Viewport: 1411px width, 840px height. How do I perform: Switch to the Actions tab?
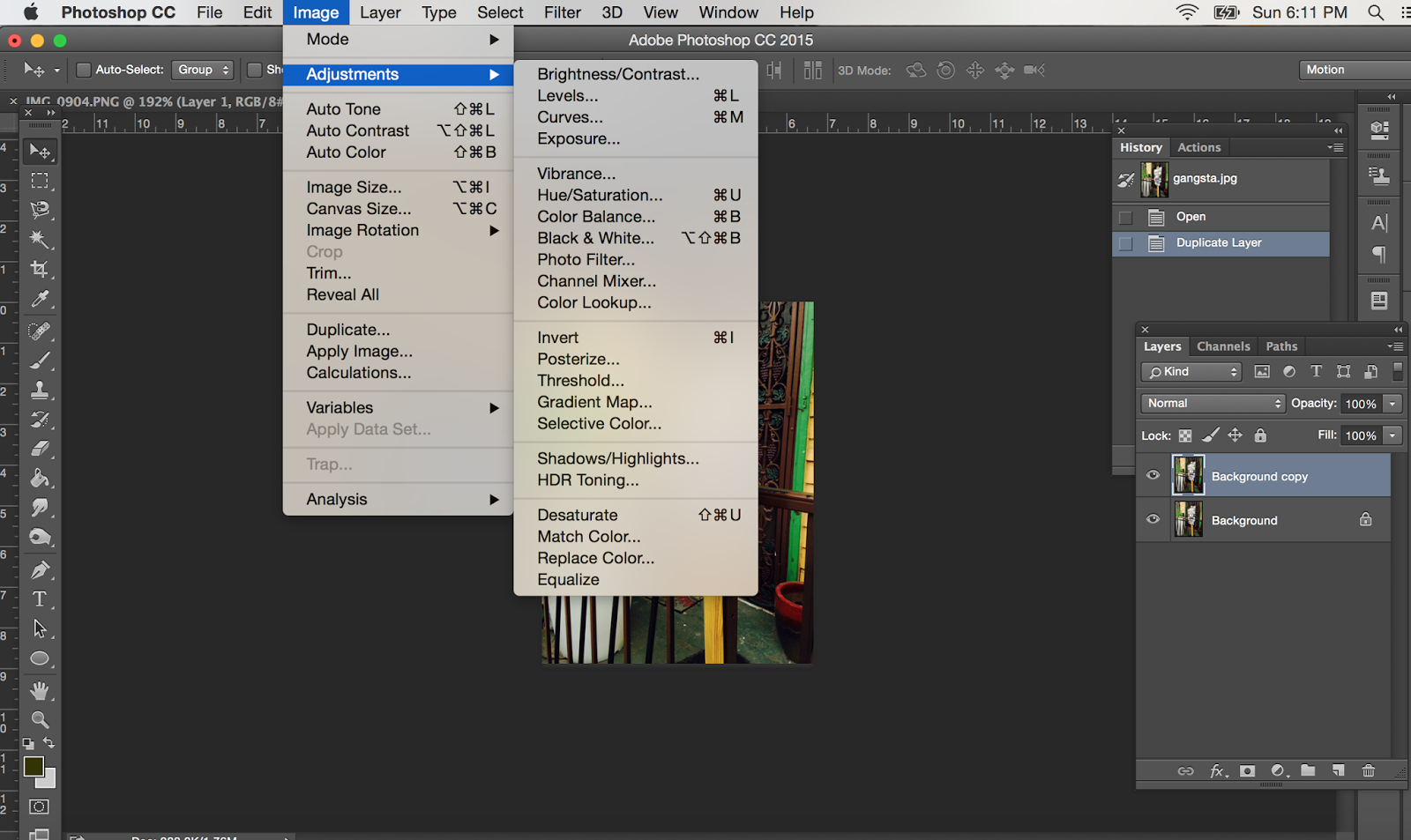pos(1199,147)
